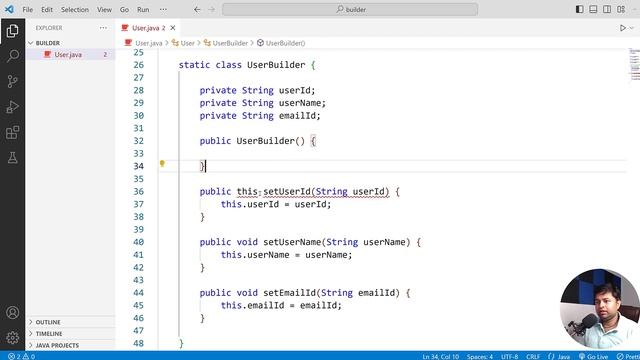The image size is (640, 360).
Task: Click the lightbulb quick fix on line 34
Action: pyautogui.click(x=162, y=164)
